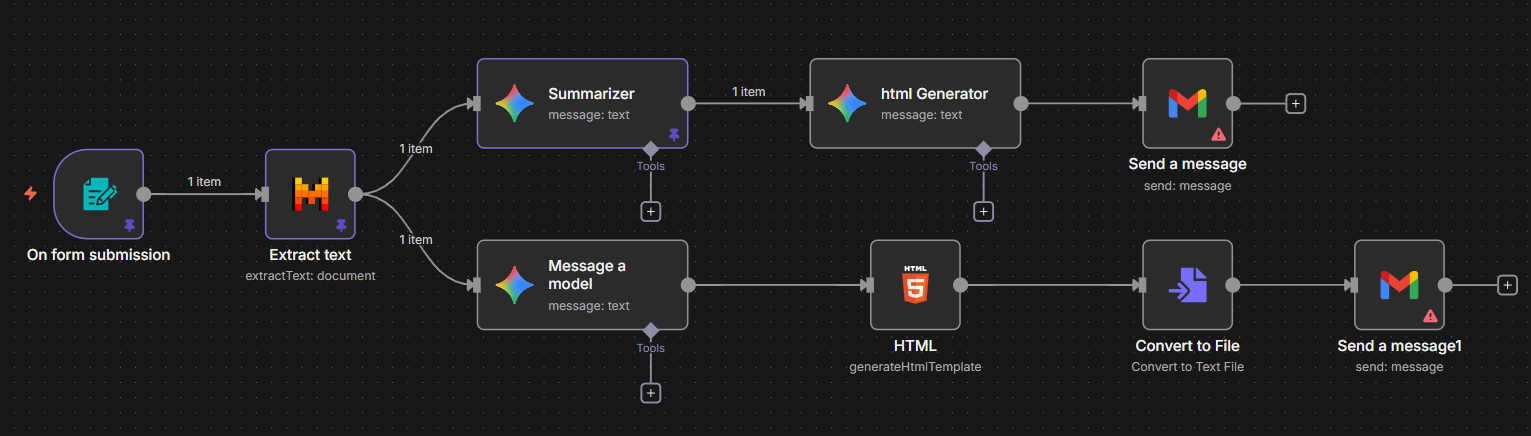Select the 'Extract text' node label

(x=310, y=255)
